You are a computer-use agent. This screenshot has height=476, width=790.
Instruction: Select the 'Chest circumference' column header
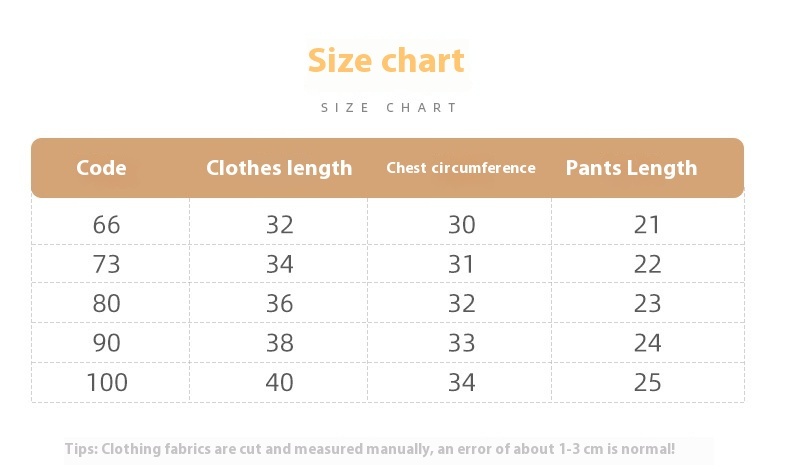461,168
